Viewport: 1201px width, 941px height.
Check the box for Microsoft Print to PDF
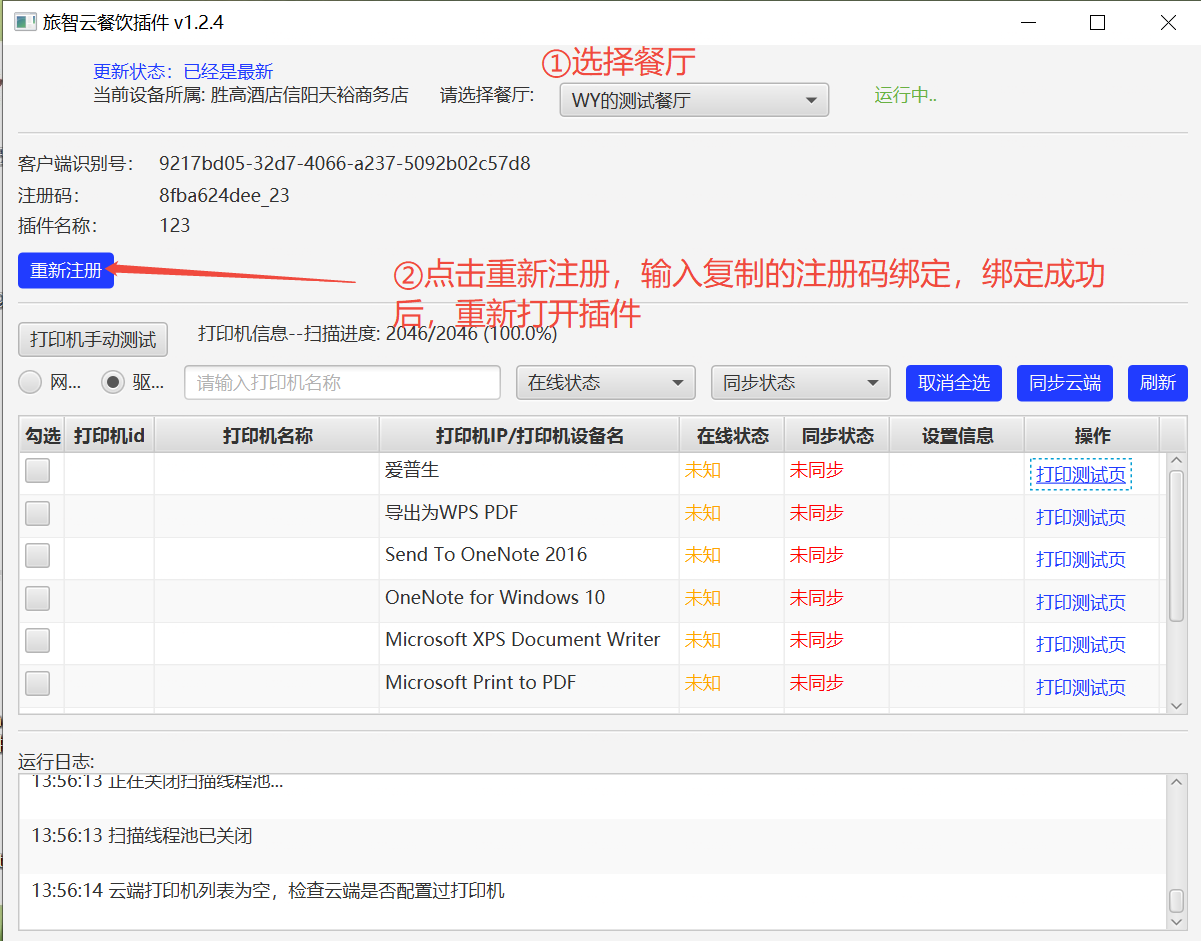point(38,683)
